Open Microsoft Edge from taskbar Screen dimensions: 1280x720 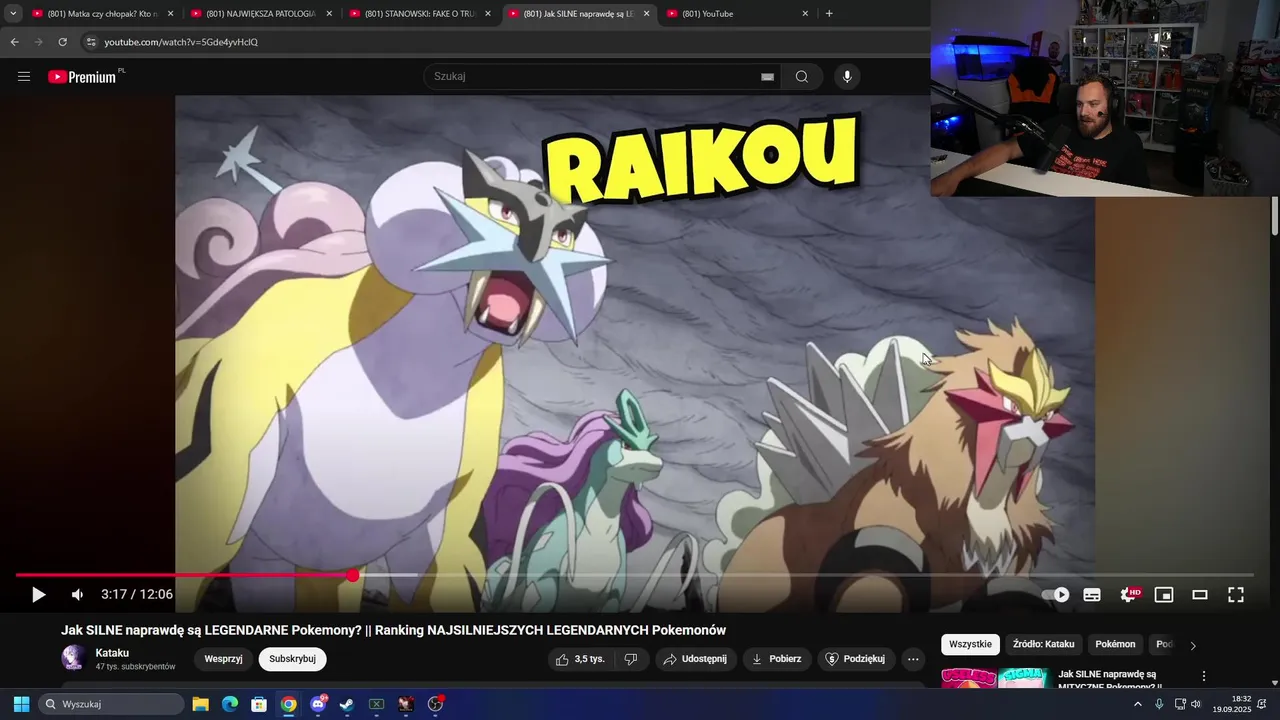(x=230, y=704)
